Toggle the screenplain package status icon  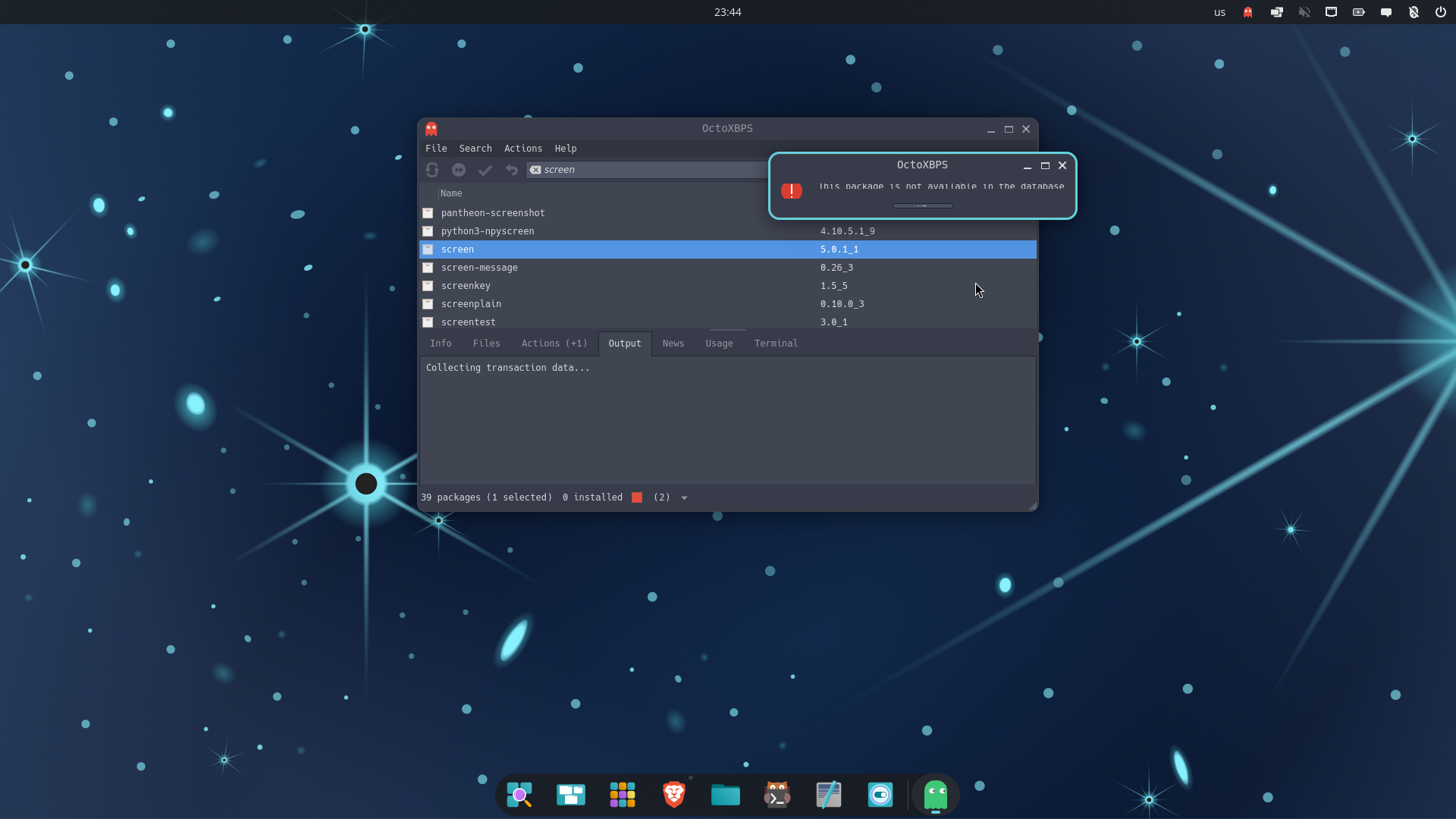click(x=428, y=304)
